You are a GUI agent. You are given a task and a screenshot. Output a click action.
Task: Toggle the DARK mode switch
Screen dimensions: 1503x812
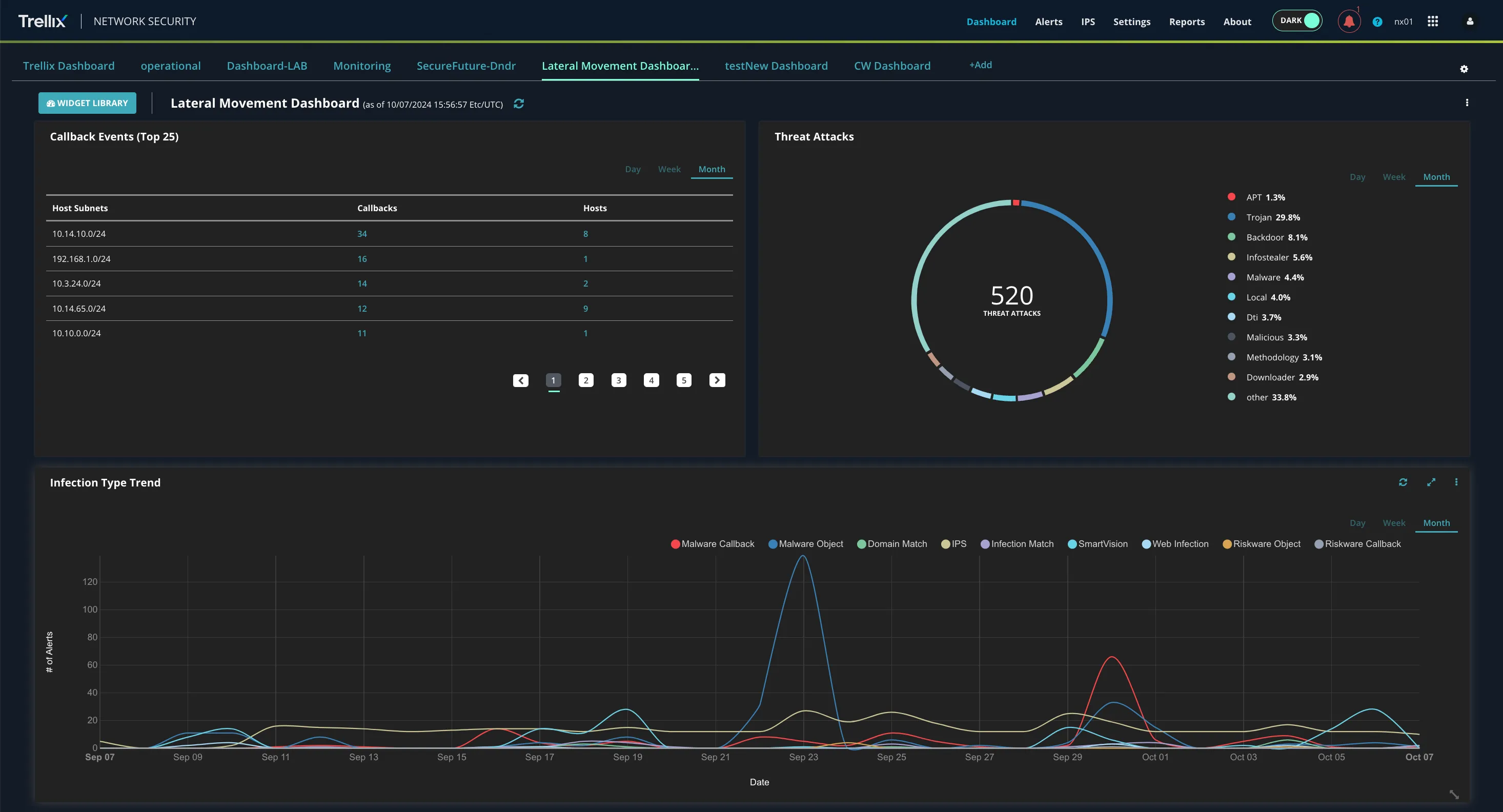click(x=1297, y=21)
